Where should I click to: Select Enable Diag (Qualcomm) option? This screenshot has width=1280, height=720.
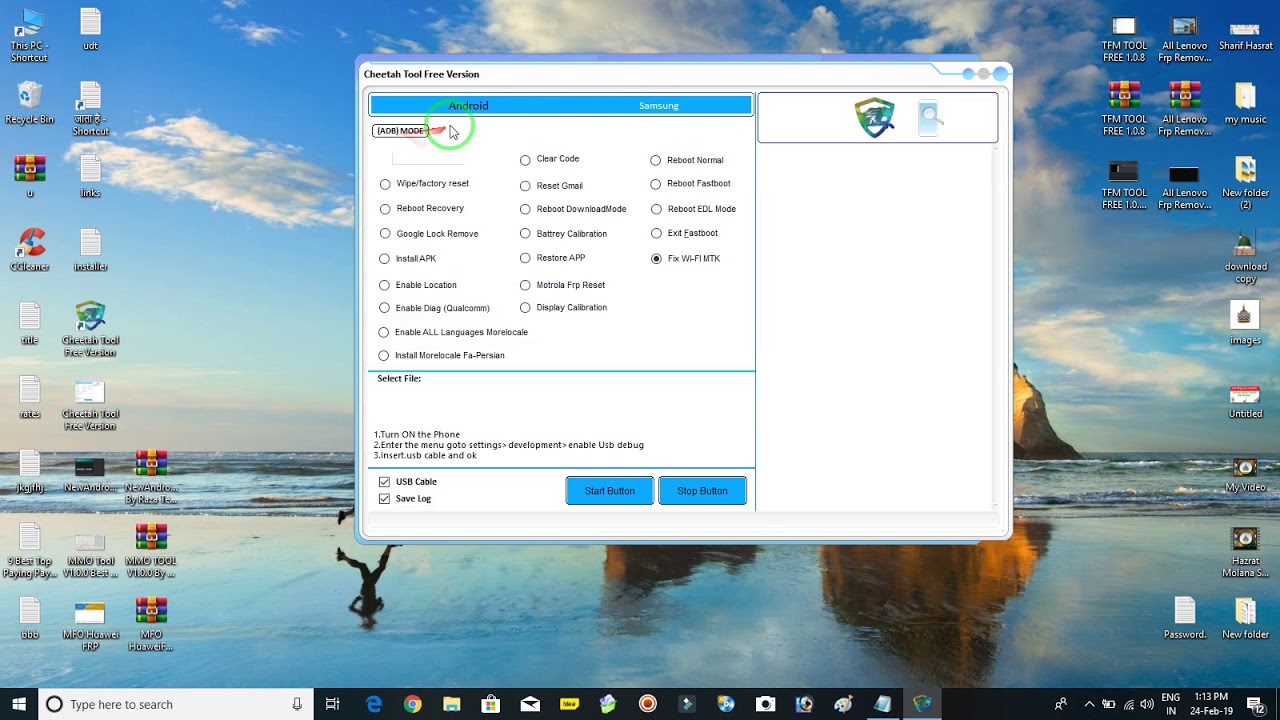(x=384, y=308)
